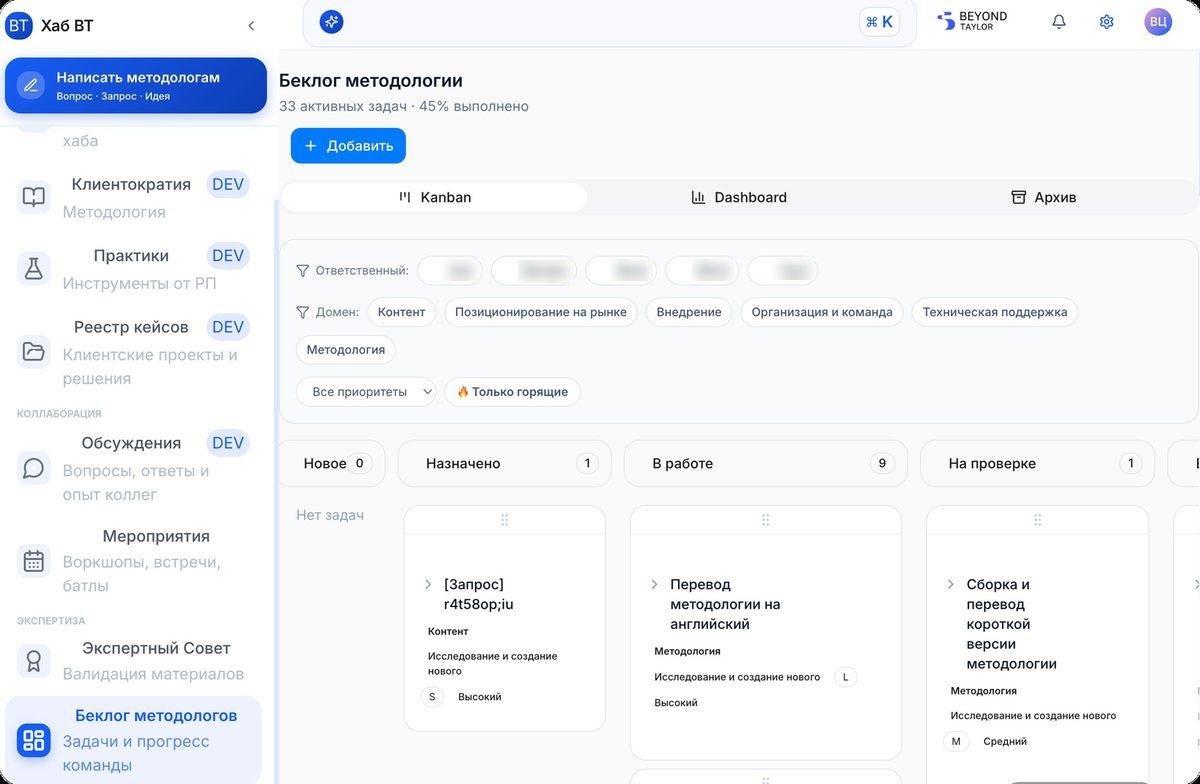The width and height of the screenshot is (1200, 784).
Task: Click the В работе column header
Action: (766, 464)
